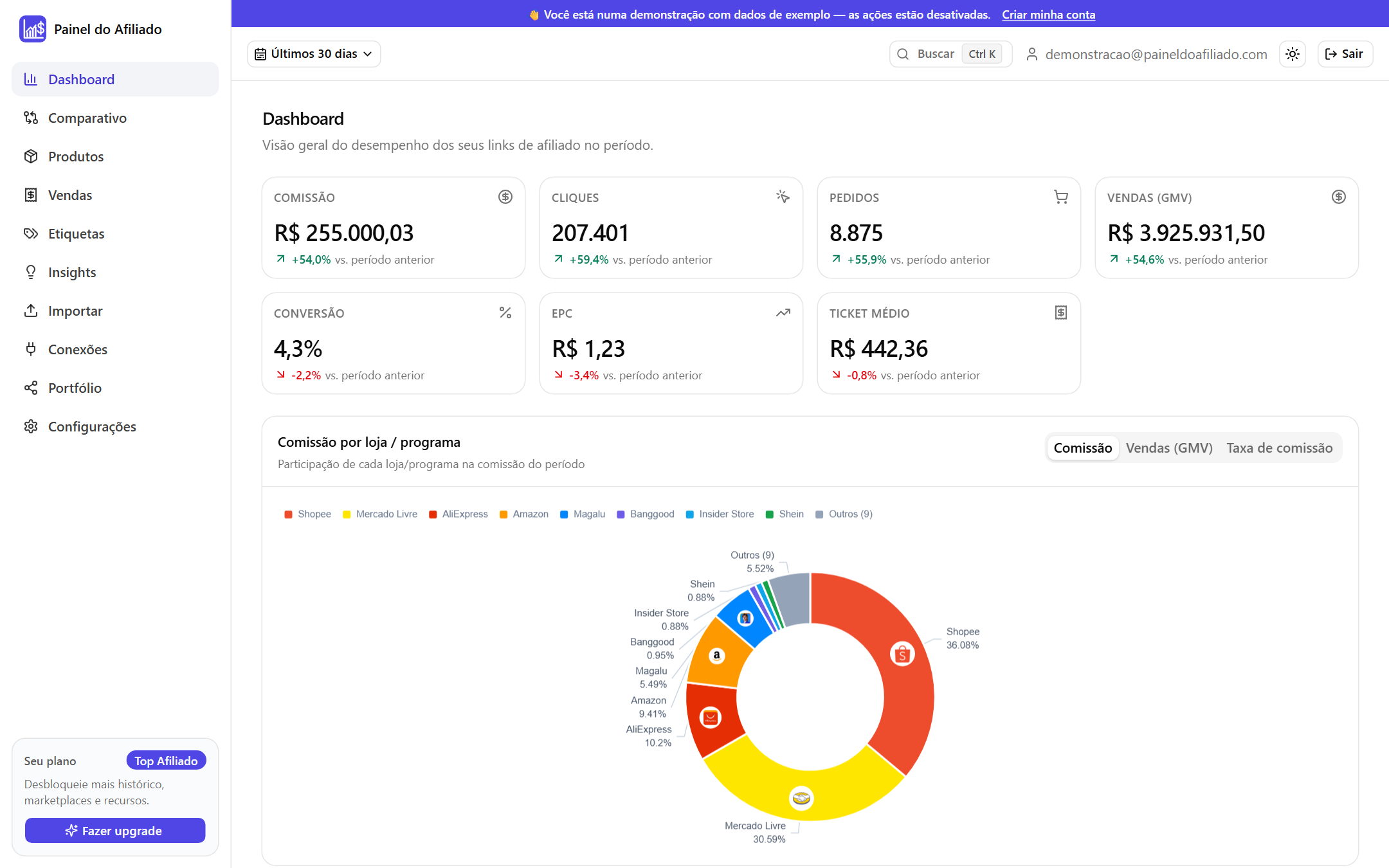Click the Amazon logo on the donut chart
This screenshot has height=868, width=1389.
pos(716,655)
